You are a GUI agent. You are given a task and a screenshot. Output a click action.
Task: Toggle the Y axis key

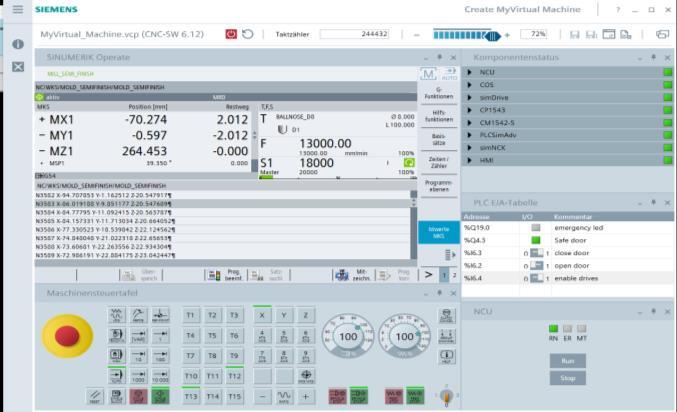pos(284,315)
